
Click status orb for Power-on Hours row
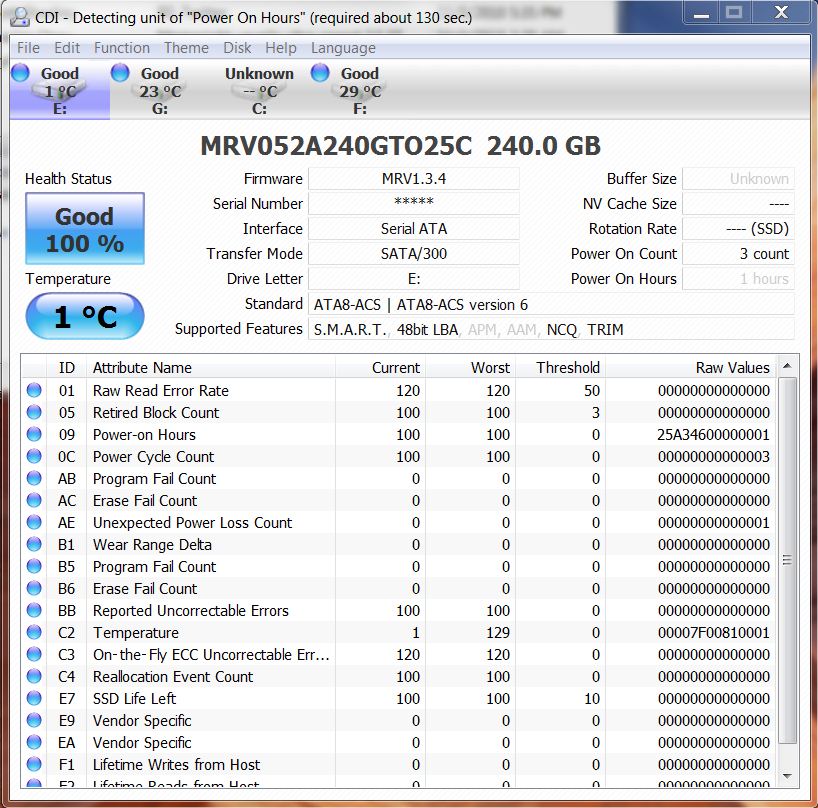[x=34, y=435]
